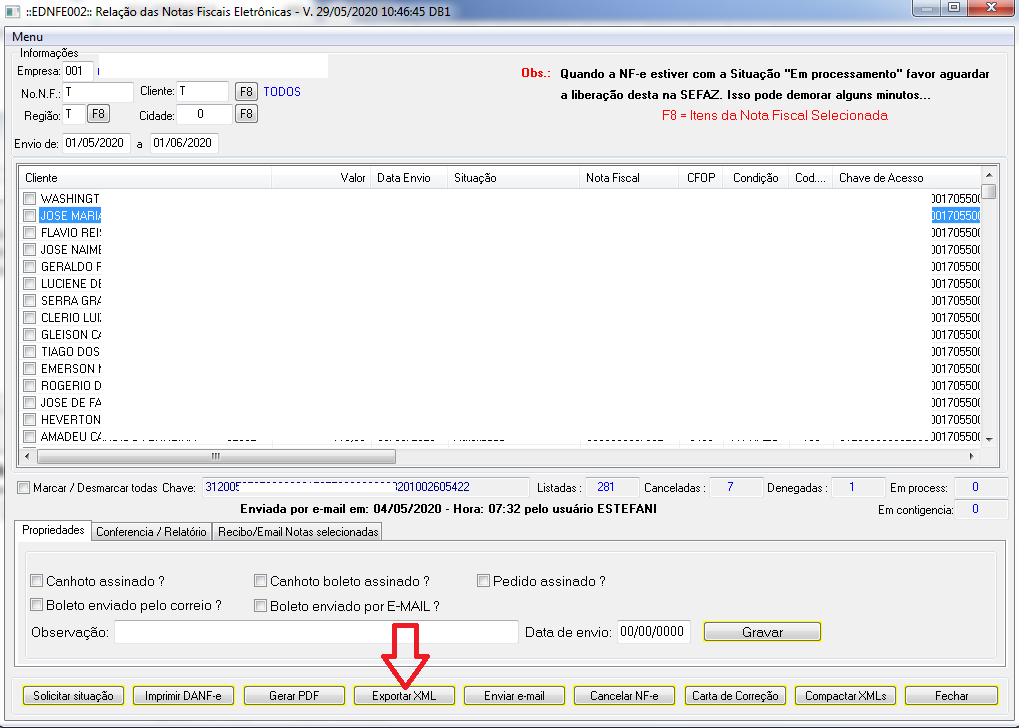Click Imprimir DANF-e button
This screenshot has width=1019, height=728.
click(183, 696)
